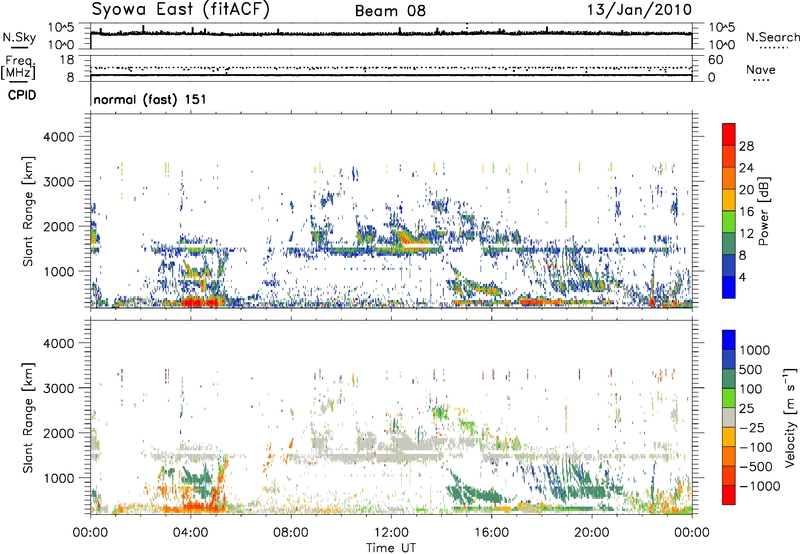Click the gray -25 to 25 Velocity segment
This screenshot has width=800, height=554.
(x=729, y=417)
